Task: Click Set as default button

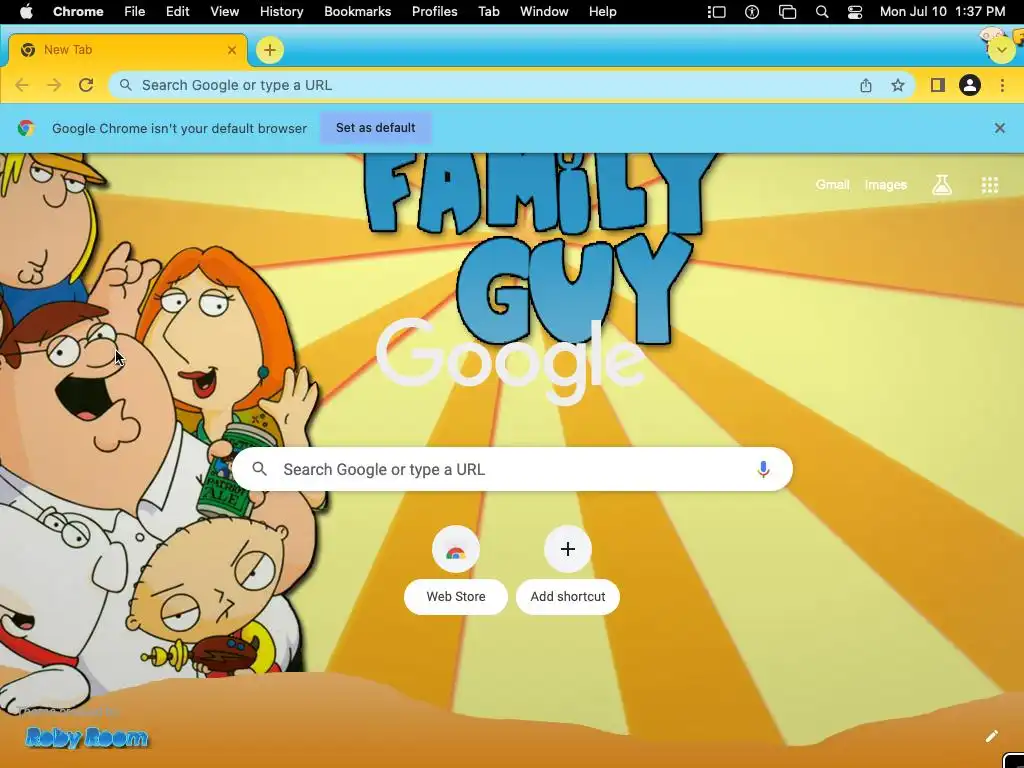Action: pyautogui.click(x=376, y=128)
